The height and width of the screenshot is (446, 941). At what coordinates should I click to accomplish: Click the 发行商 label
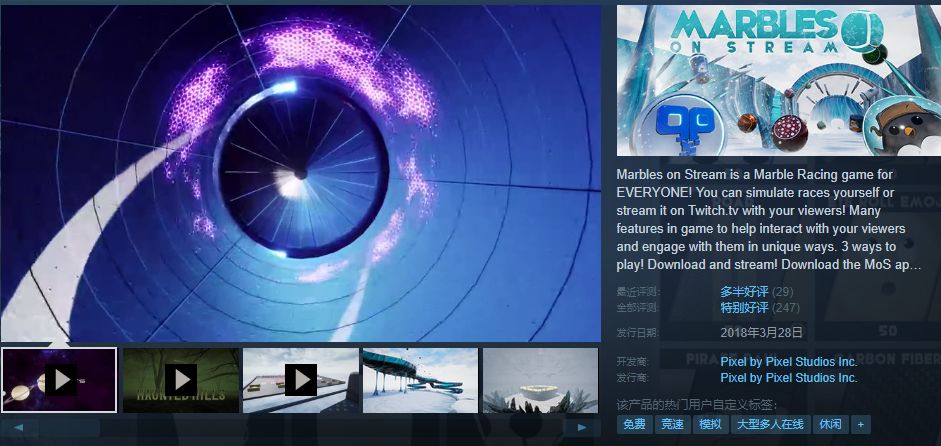[x=633, y=378]
